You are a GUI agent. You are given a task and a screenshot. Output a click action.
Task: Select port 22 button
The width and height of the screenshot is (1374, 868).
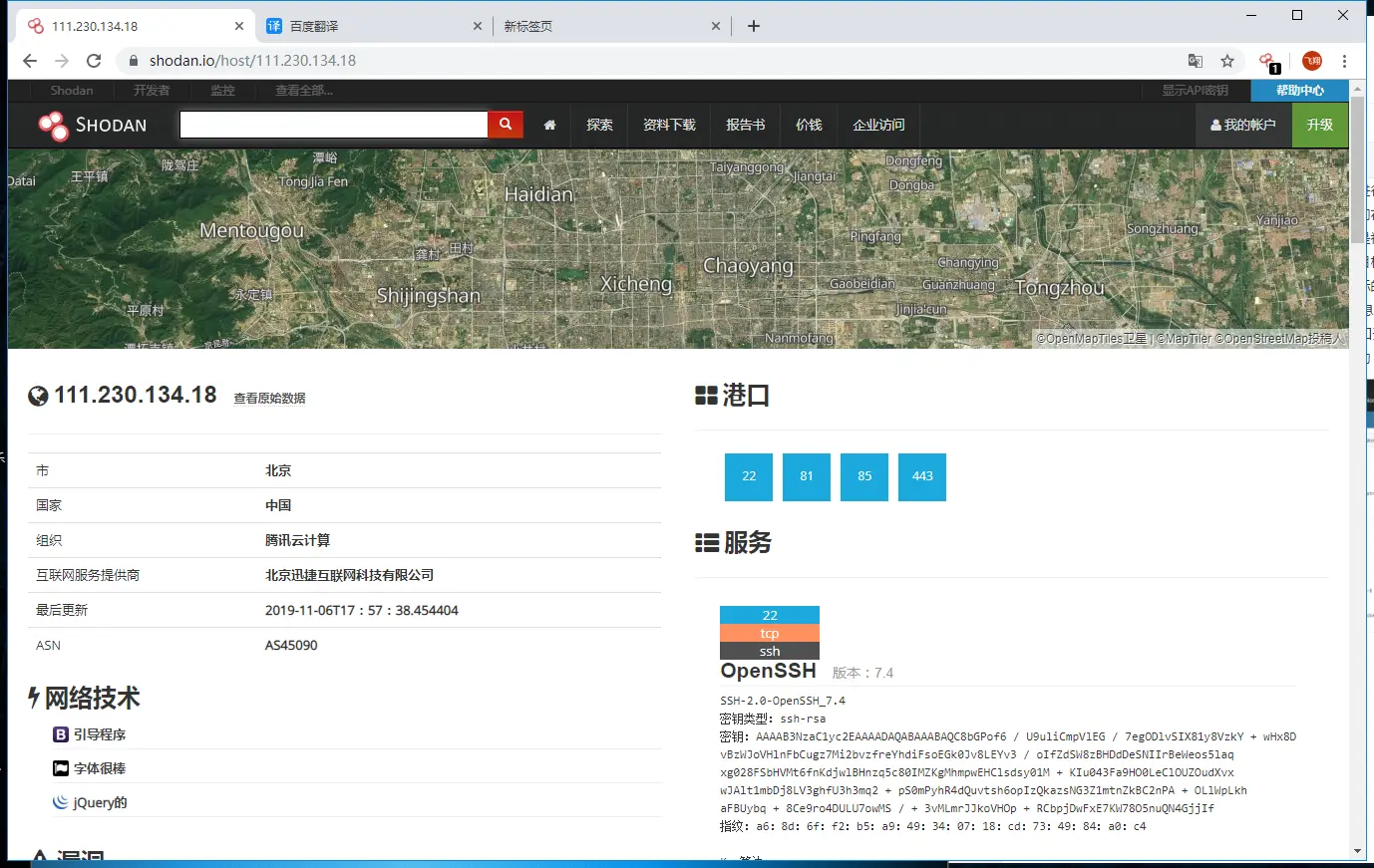pyautogui.click(x=749, y=476)
